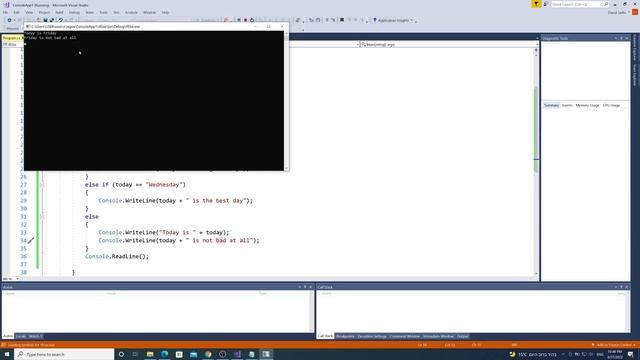Screen dimensions: 640x360
Task: Open the Window menu
Action: click(149, 13)
